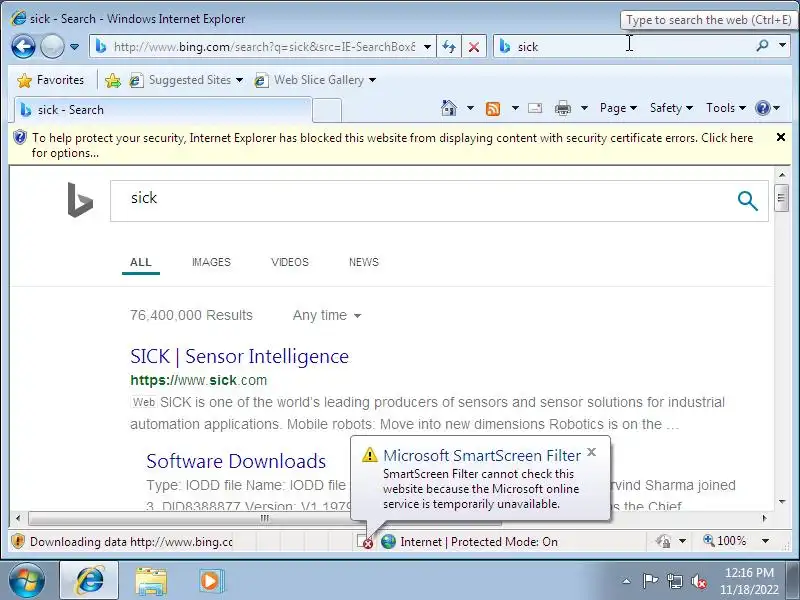Image resolution: width=800 pixels, height=600 pixels.
Task: Close the SmartScreen Filter notification balloon
Action: [x=591, y=452]
